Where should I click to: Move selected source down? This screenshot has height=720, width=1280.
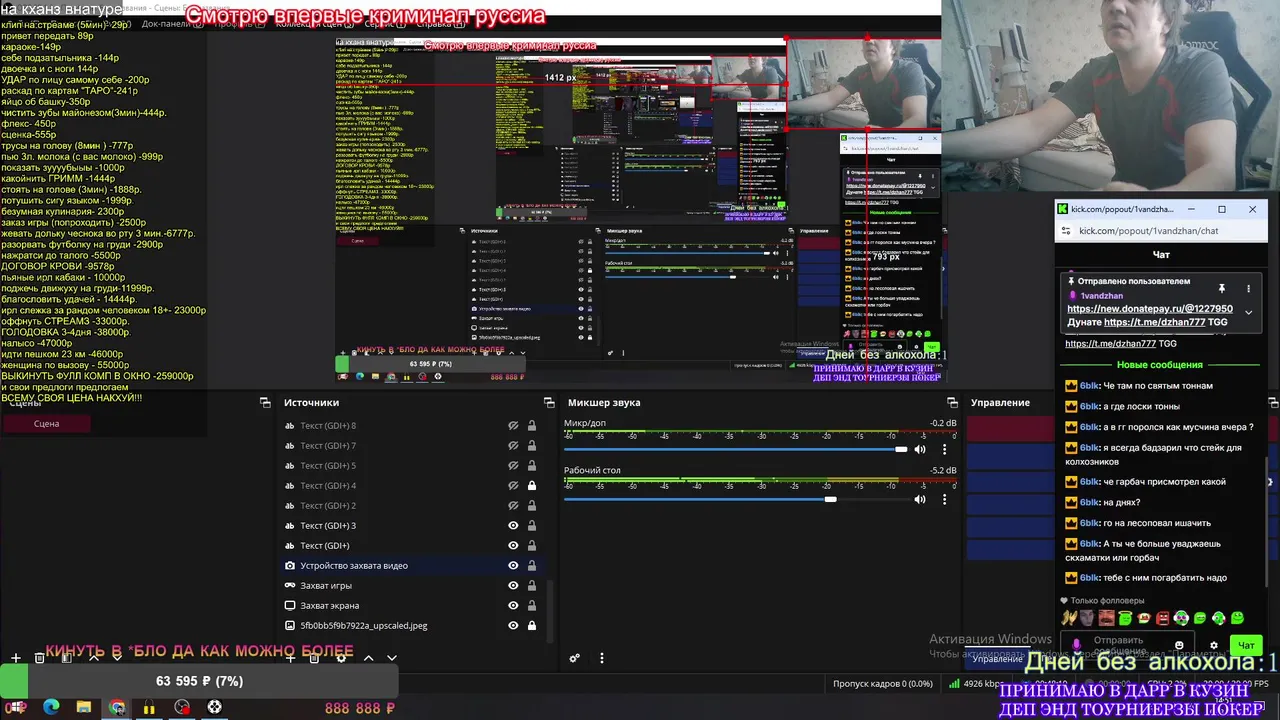(392, 658)
